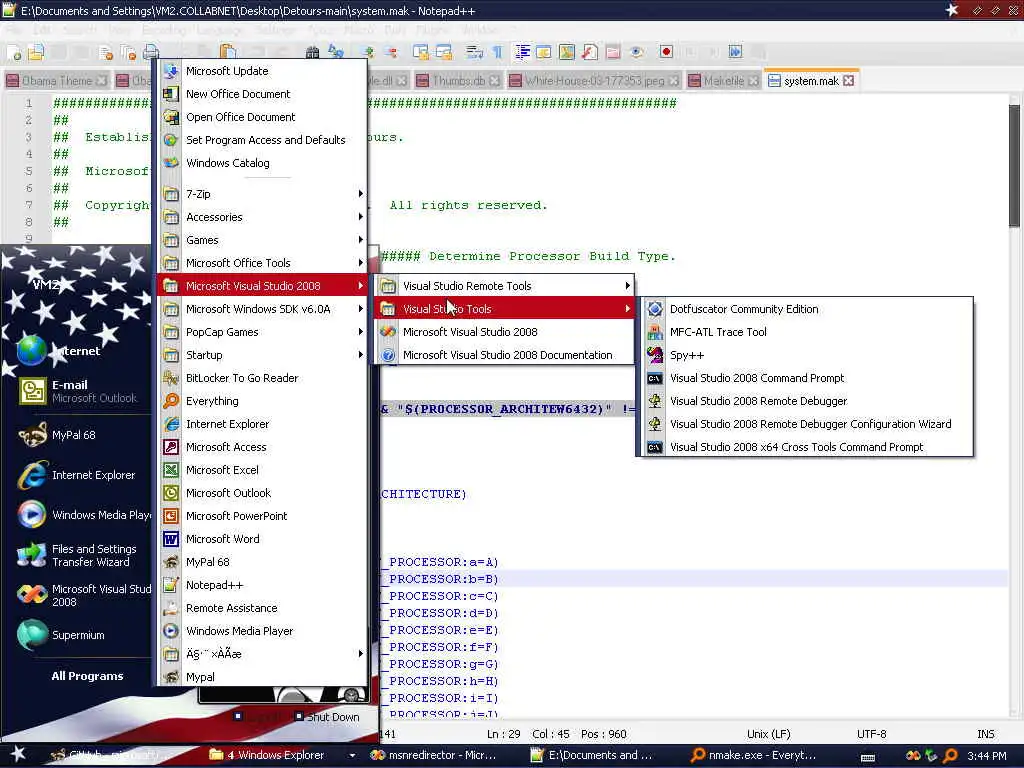Click the Start button on taskbar
Viewport: 1024px width, 768px height.
click(18, 754)
